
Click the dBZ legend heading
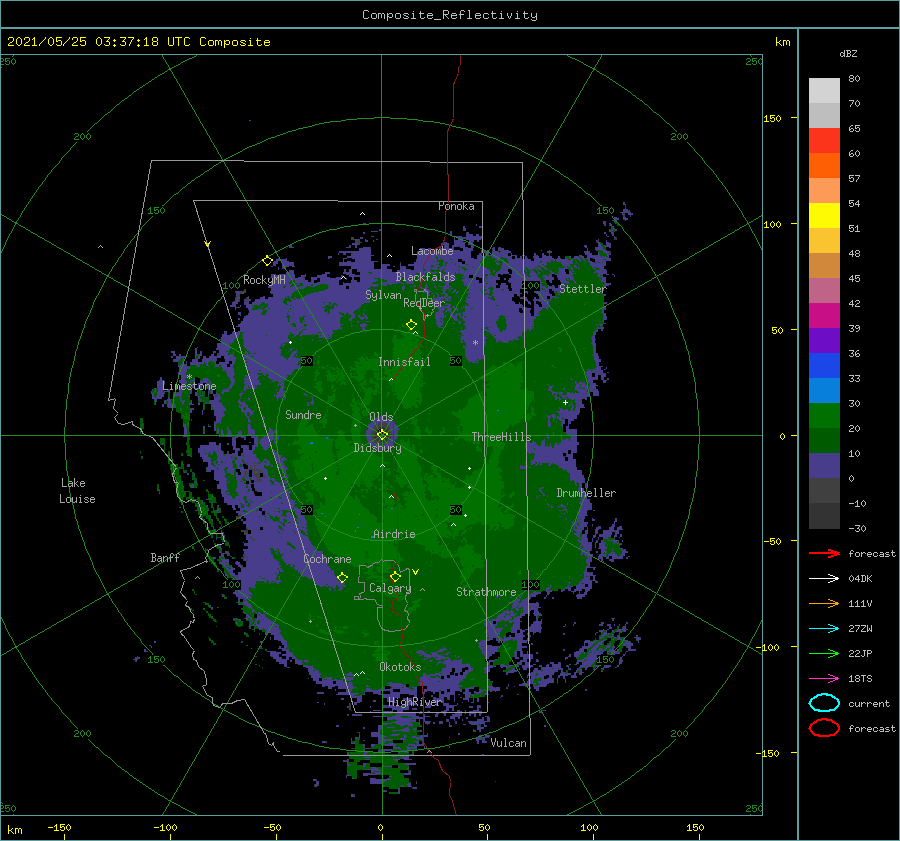click(848, 53)
